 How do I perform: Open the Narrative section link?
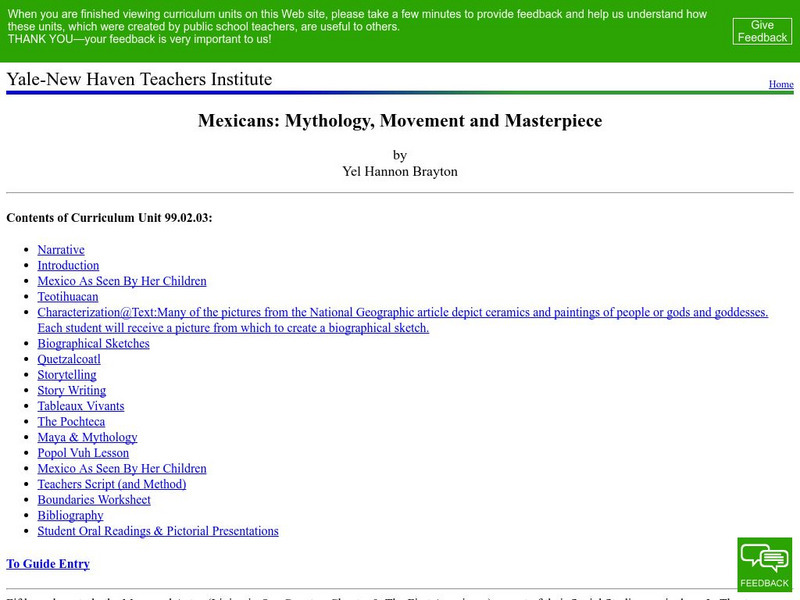click(61, 249)
